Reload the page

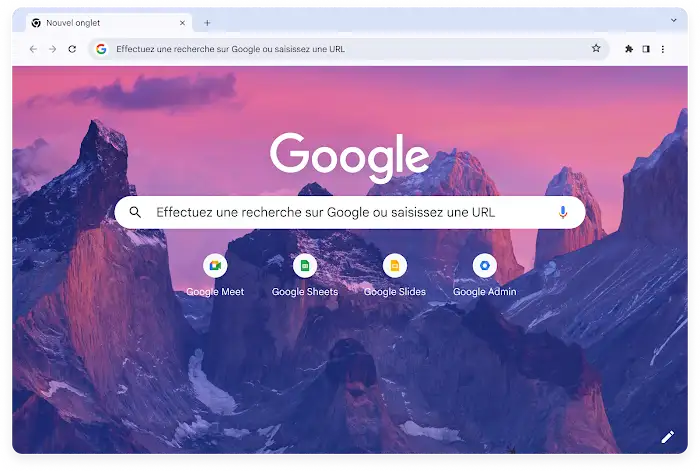pyautogui.click(x=72, y=49)
